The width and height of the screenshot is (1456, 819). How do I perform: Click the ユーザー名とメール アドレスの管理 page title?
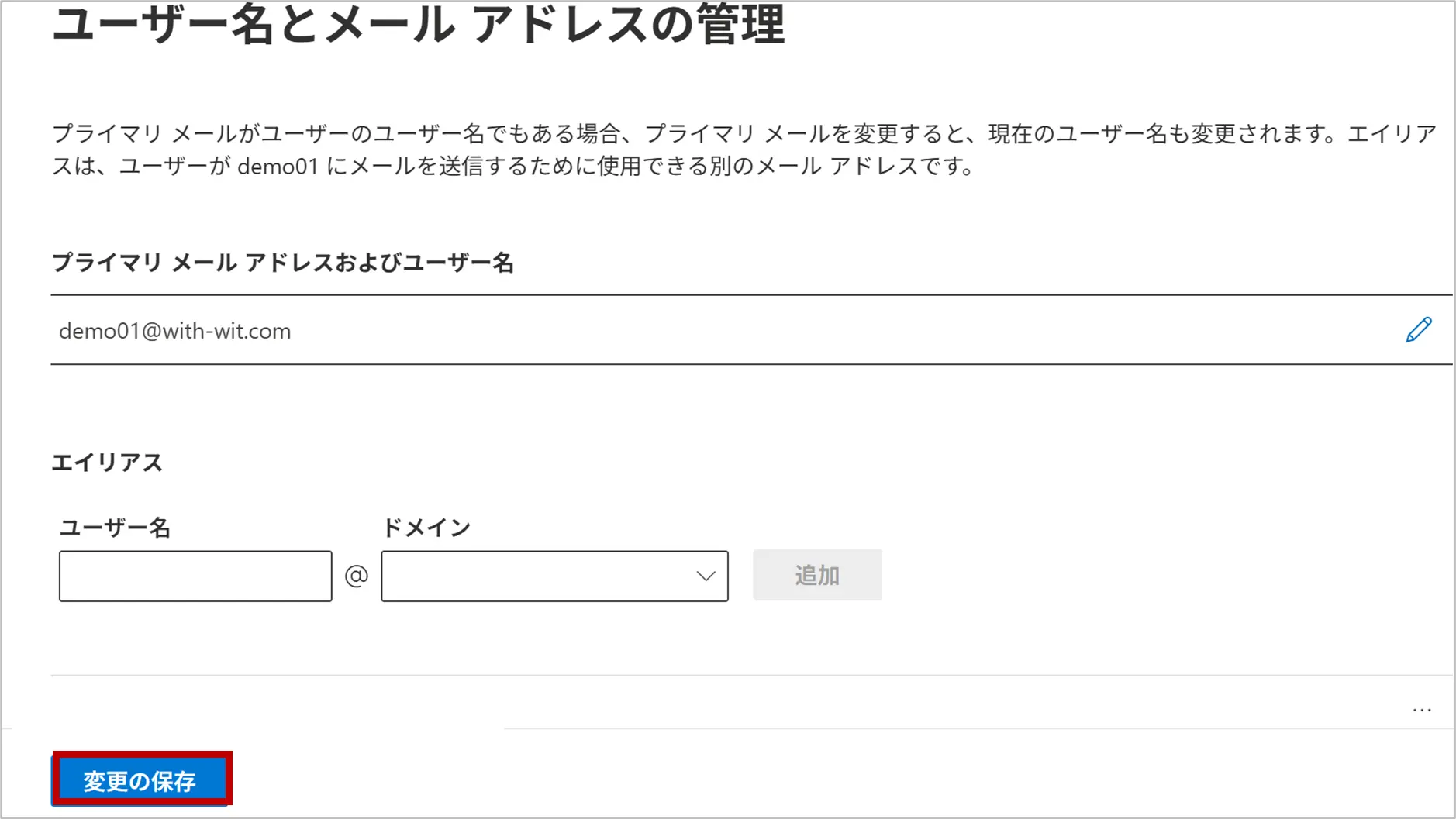click(x=418, y=25)
